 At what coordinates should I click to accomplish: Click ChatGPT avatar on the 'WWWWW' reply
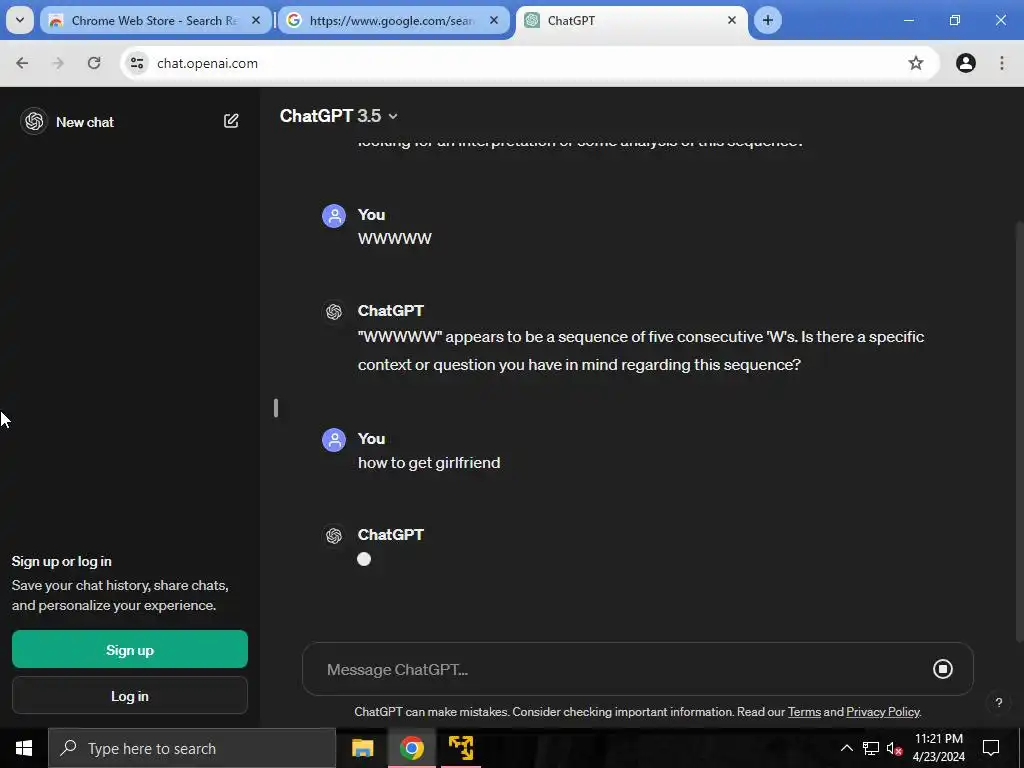coord(334,312)
